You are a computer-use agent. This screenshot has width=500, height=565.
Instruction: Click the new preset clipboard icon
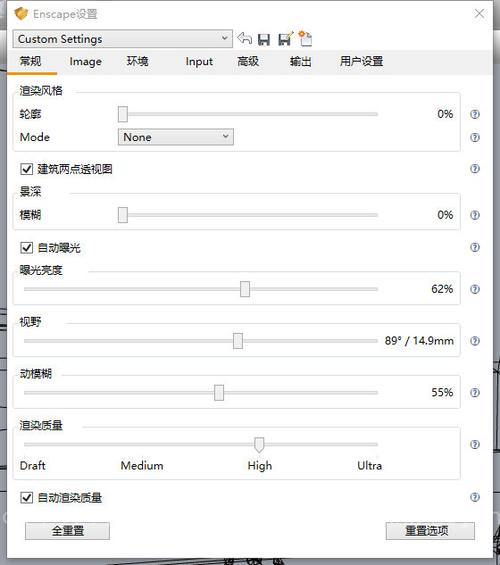[305, 38]
